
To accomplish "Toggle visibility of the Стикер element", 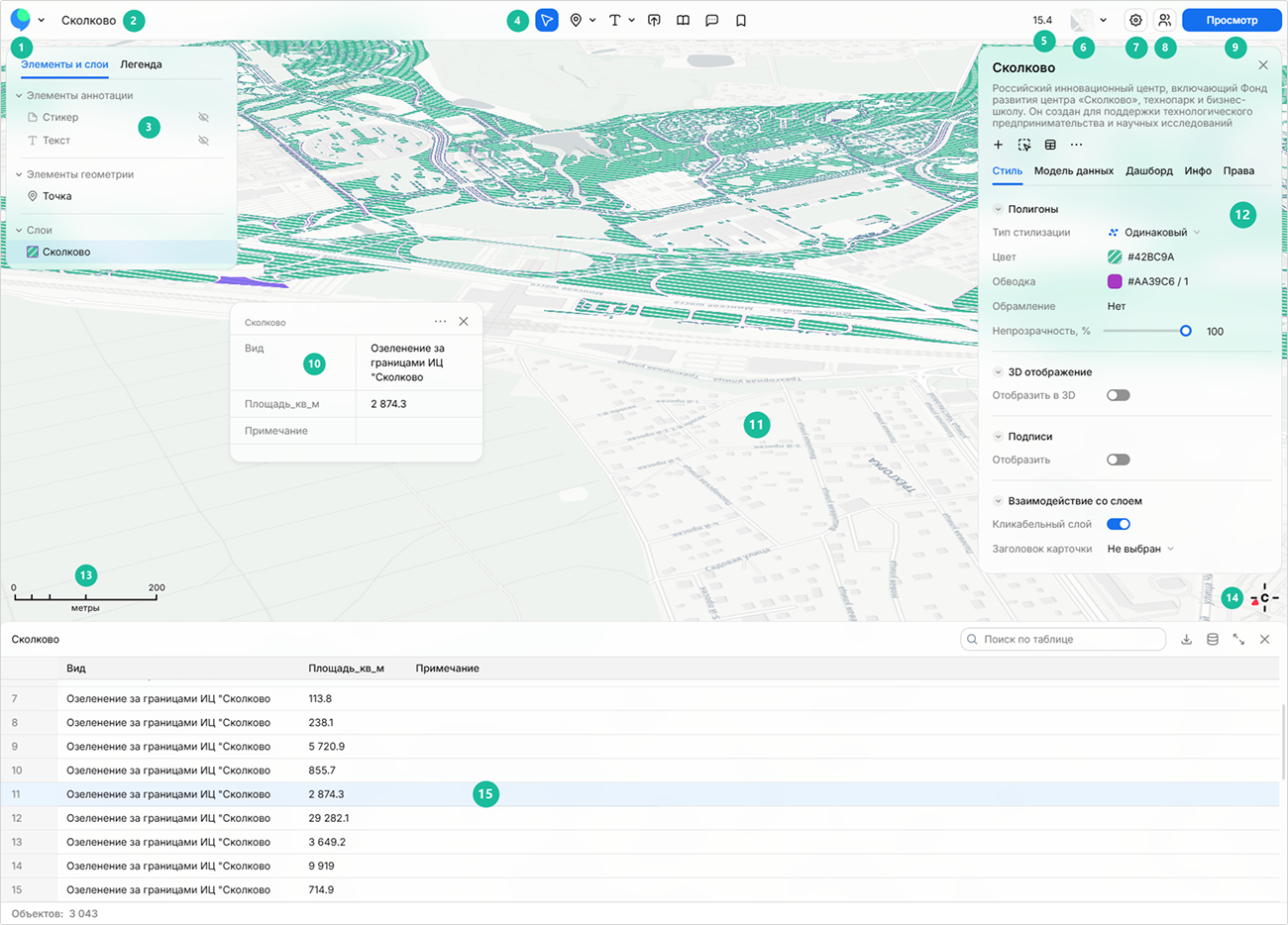I will (203, 117).
